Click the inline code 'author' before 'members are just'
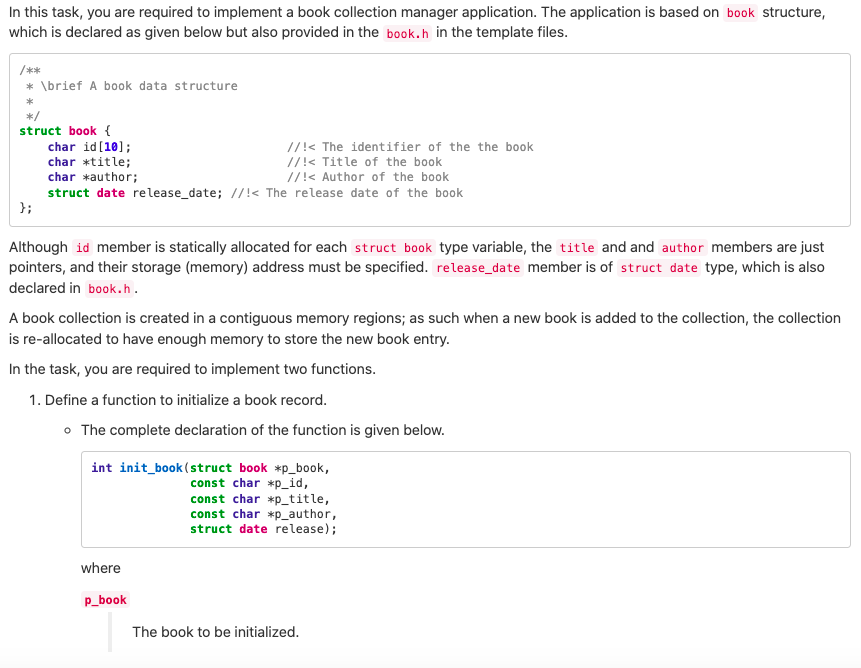Screen dimensions: 861x668 pos(683,248)
